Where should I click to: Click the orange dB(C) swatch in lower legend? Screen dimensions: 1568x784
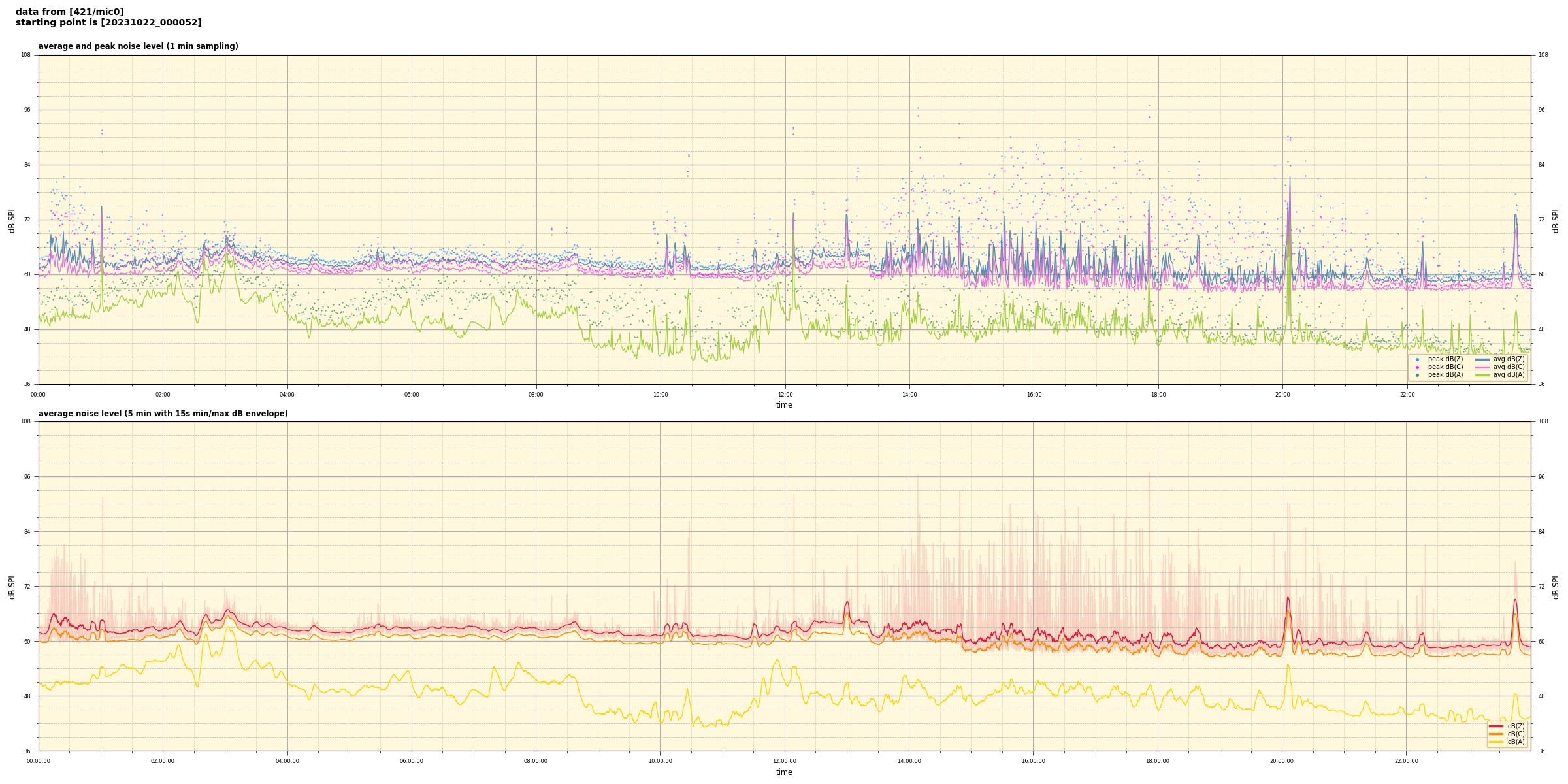coord(1495,734)
